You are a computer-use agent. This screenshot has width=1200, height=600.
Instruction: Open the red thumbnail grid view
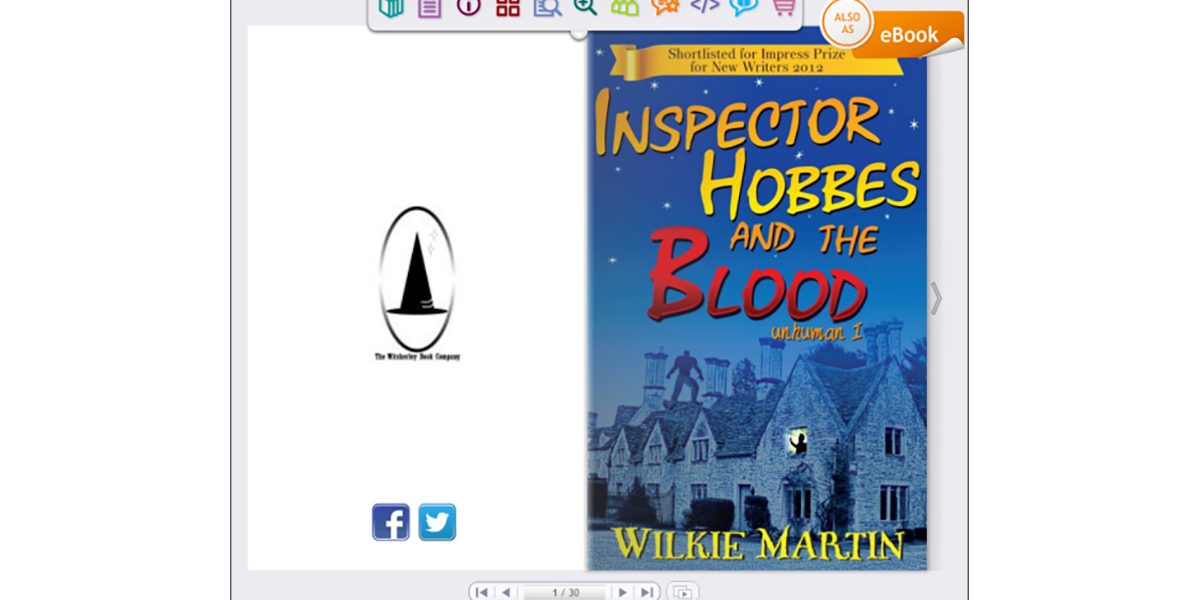pos(508,6)
